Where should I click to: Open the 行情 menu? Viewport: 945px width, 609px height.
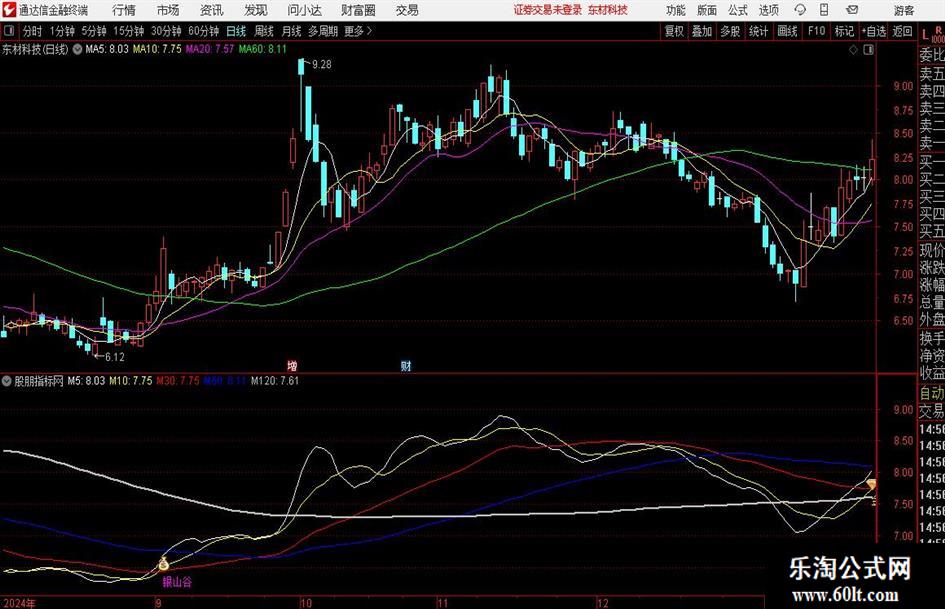pos(124,10)
